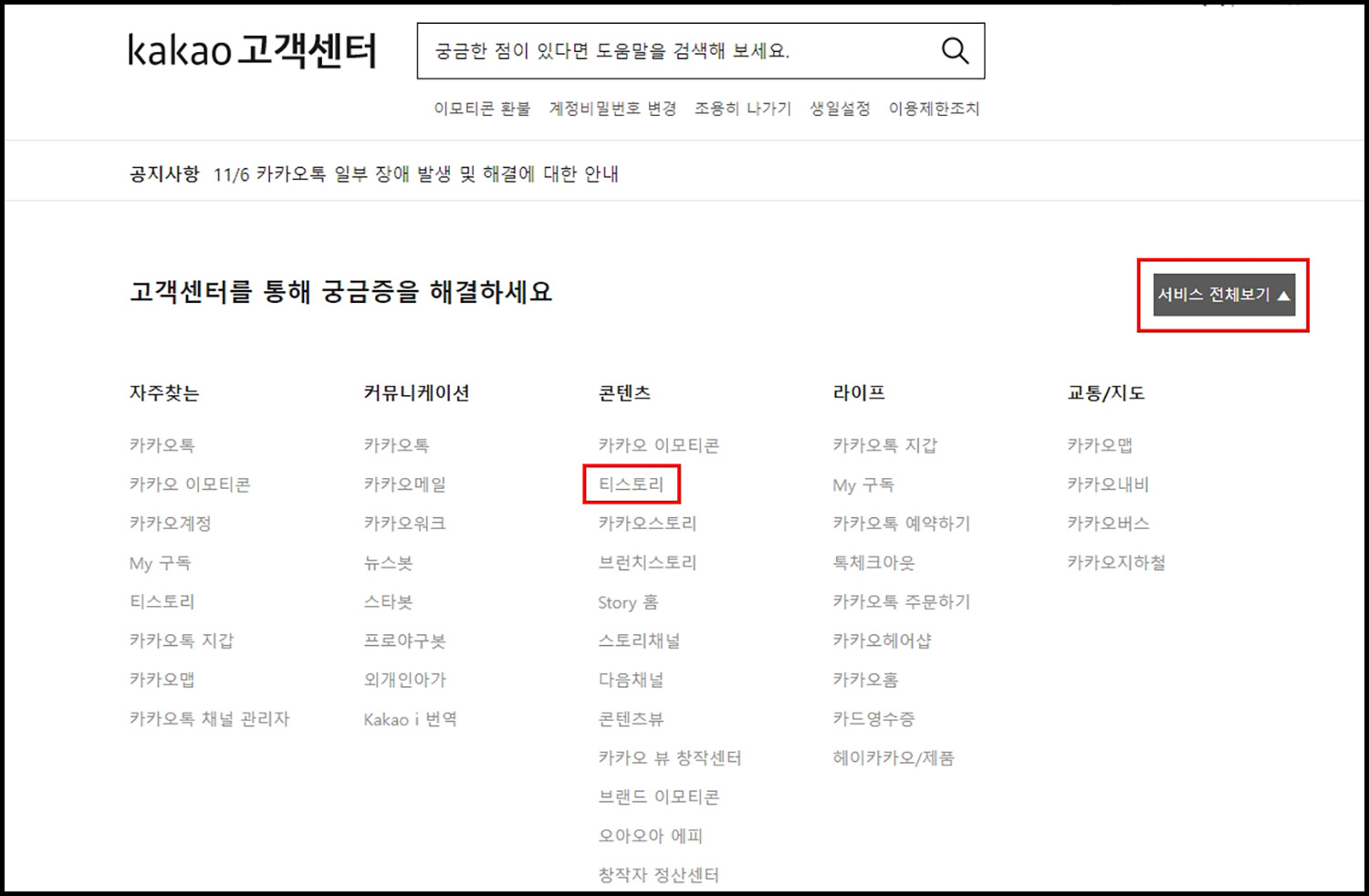
Task: Open the 다음채널 link
Action: [x=632, y=680]
